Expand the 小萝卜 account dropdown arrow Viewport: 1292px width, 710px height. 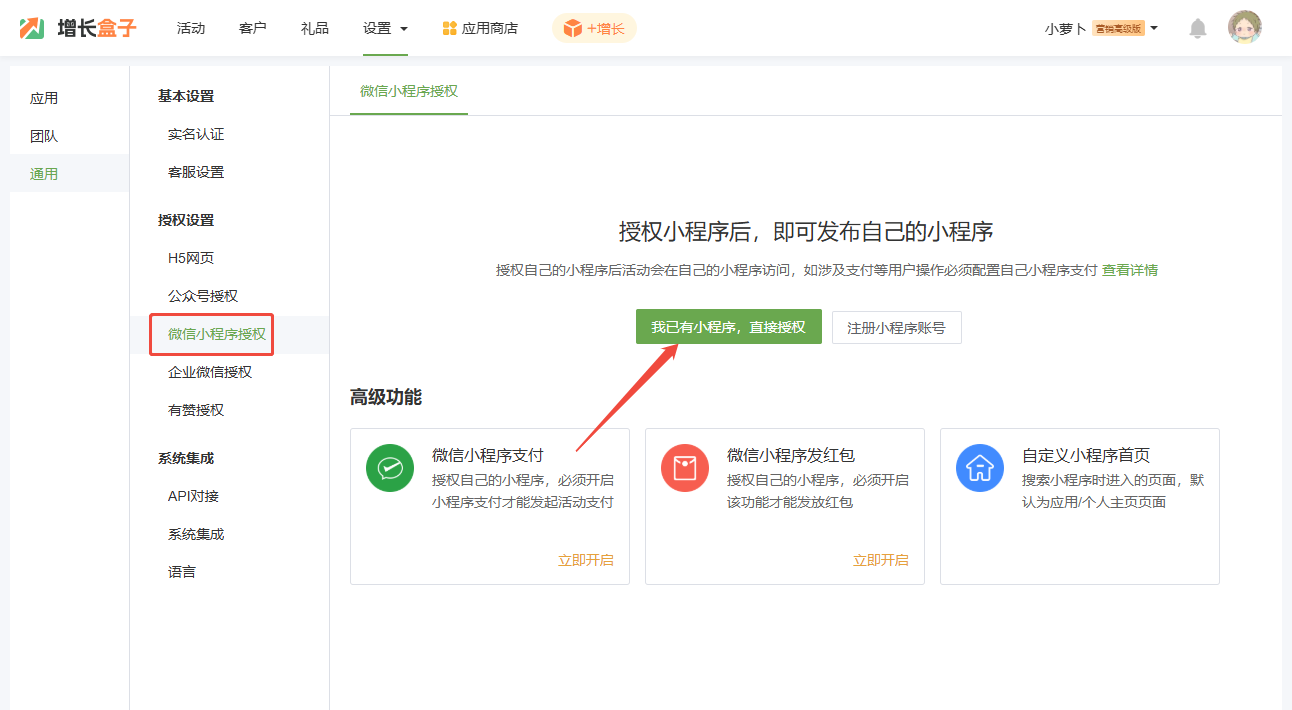[x=1154, y=28]
